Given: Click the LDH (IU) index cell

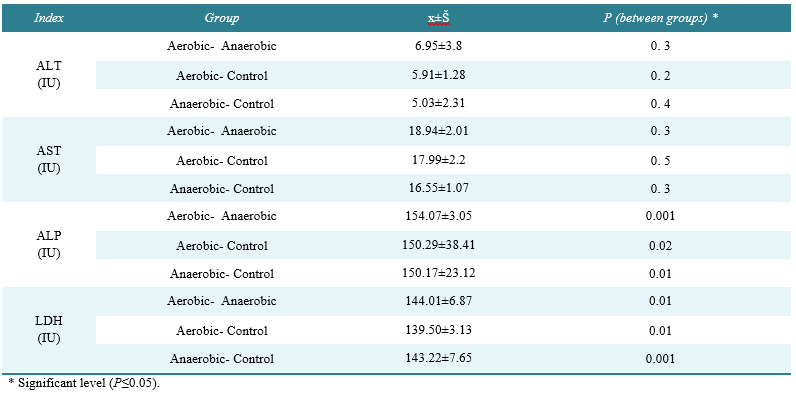Looking at the screenshot, I should (49, 329).
